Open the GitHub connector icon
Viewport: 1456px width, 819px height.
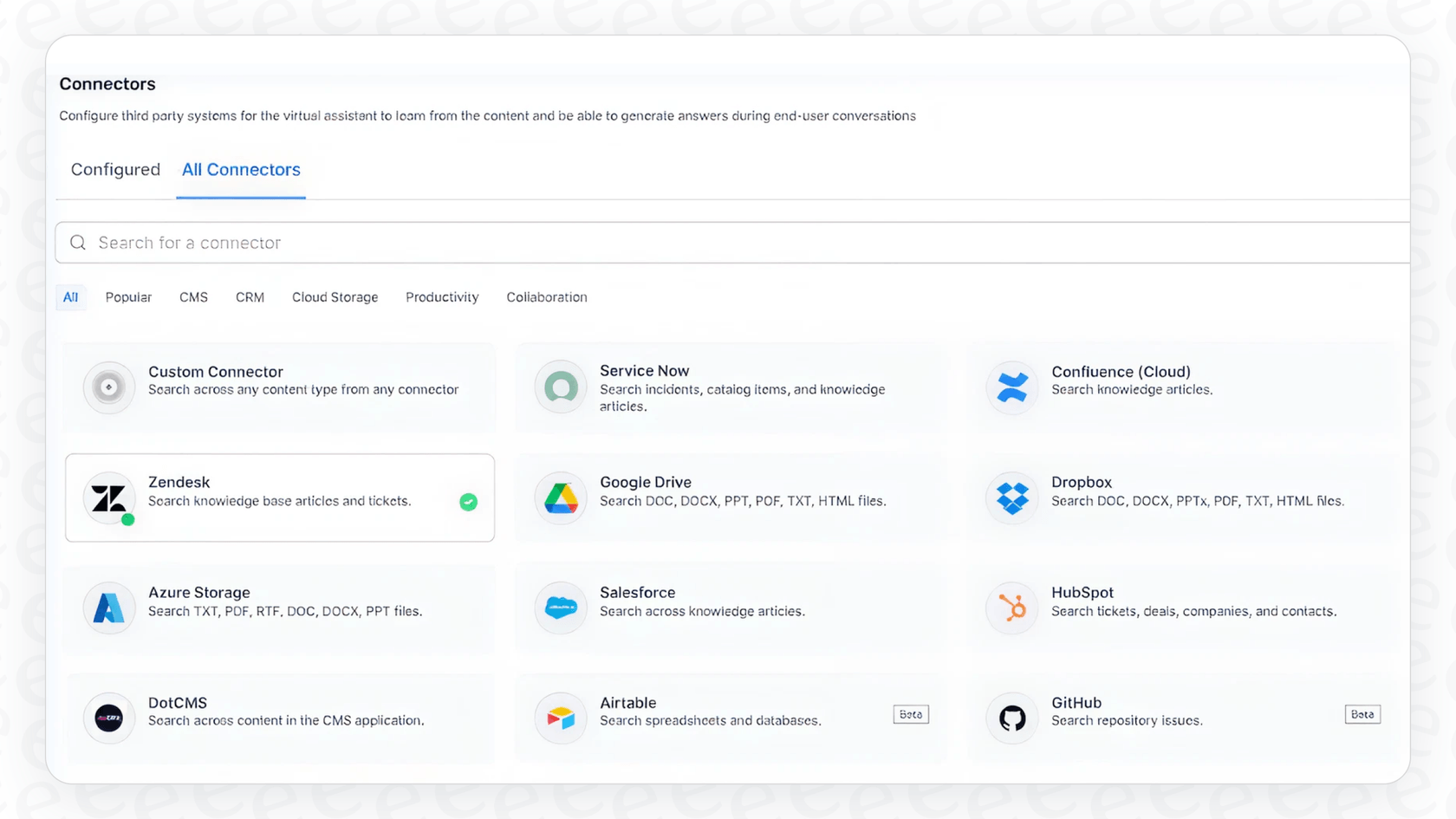[x=1011, y=718]
